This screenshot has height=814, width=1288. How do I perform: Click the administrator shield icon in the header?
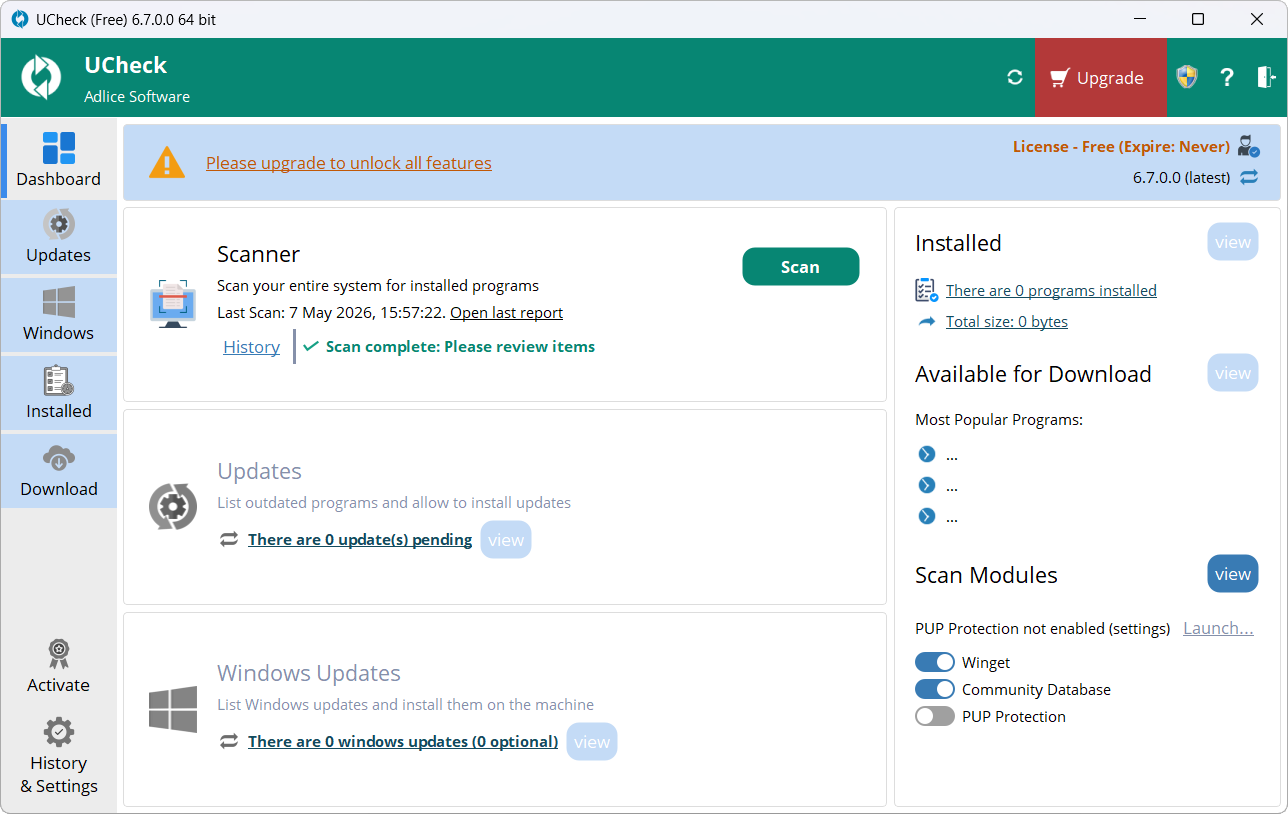click(1187, 78)
